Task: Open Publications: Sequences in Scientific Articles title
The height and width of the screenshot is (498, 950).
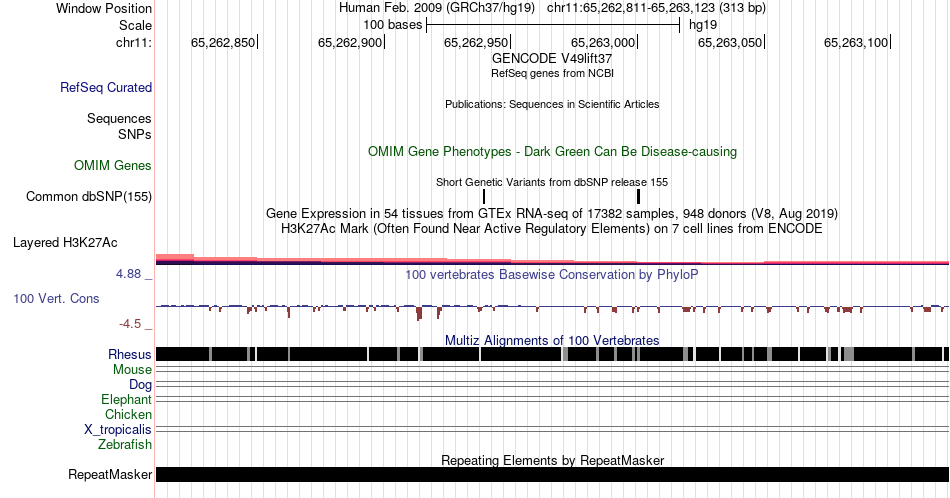Action: pos(552,104)
